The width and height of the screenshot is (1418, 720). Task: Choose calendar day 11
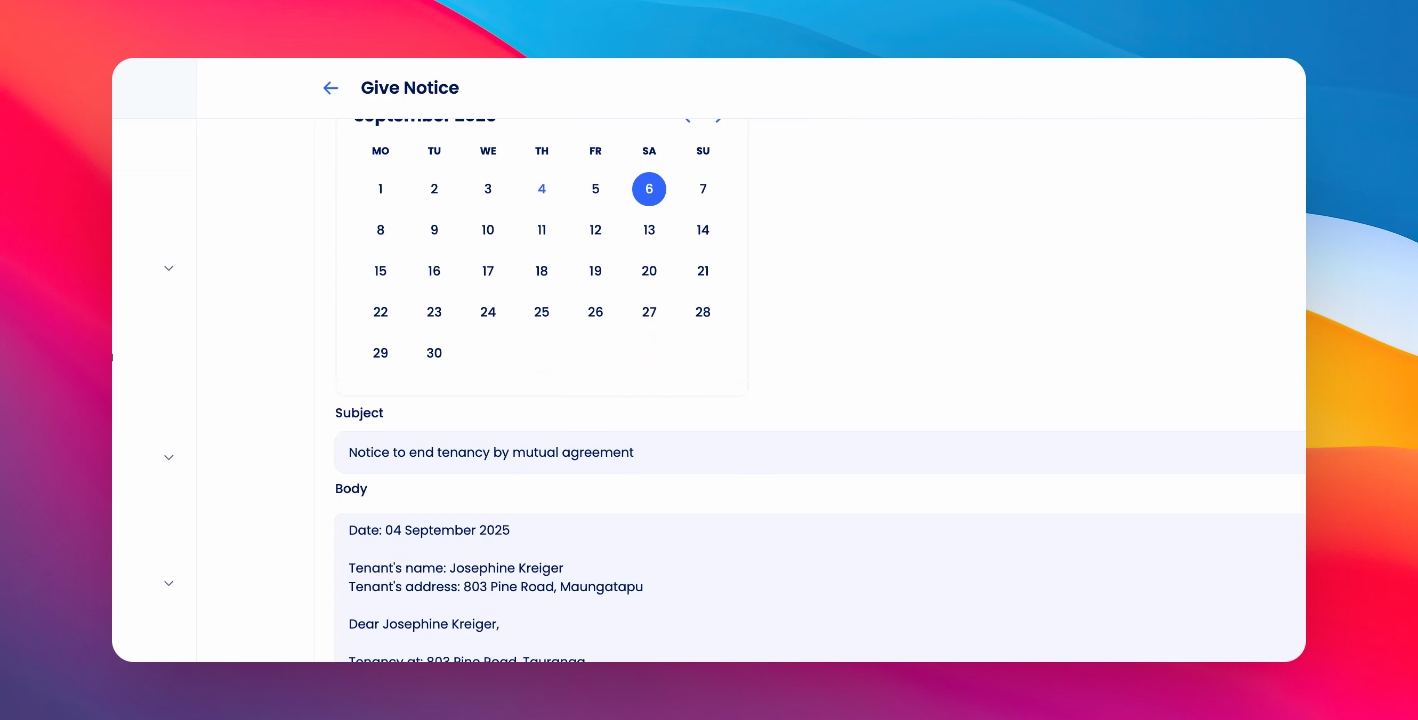pos(542,230)
